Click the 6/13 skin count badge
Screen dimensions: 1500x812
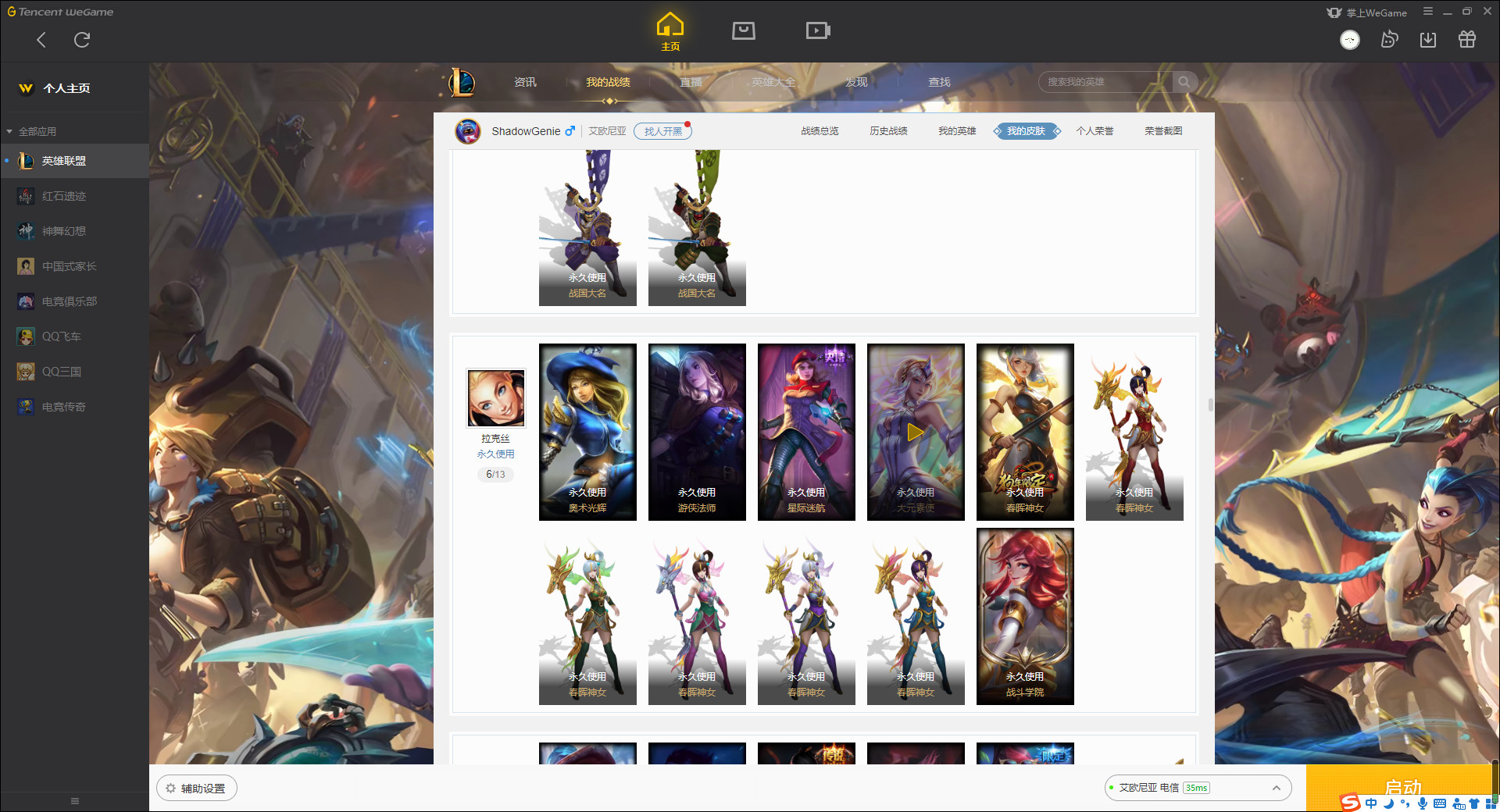(x=495, y=474)
